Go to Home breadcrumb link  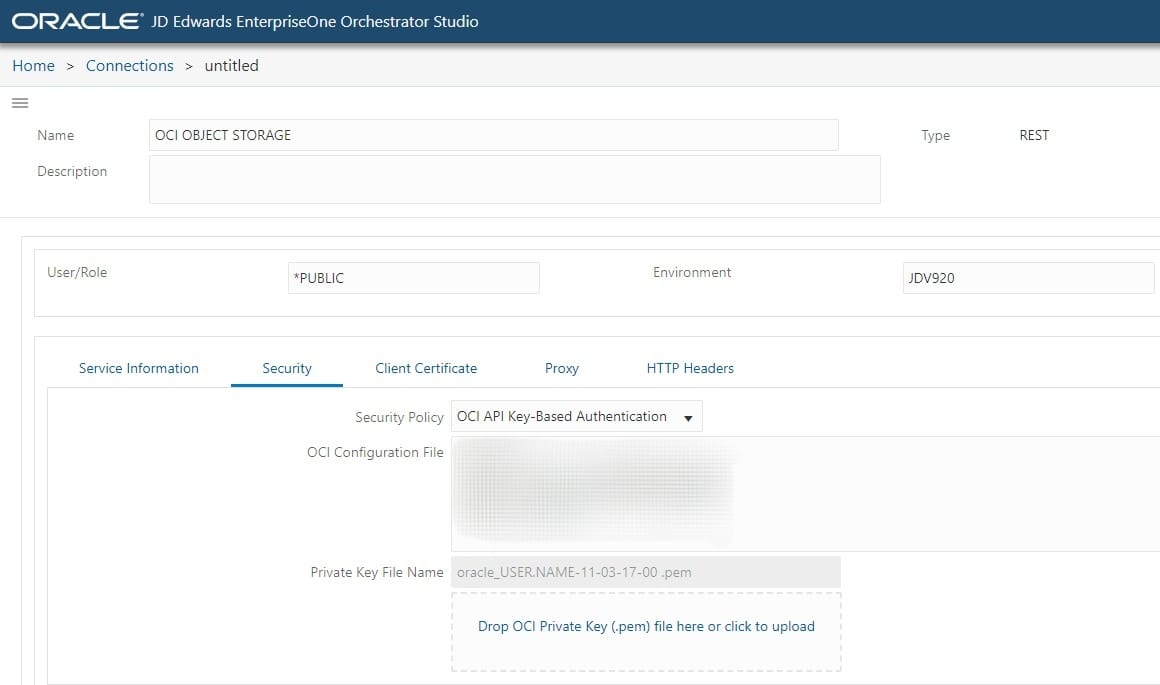pyautogui.click(x=33, y=66)
